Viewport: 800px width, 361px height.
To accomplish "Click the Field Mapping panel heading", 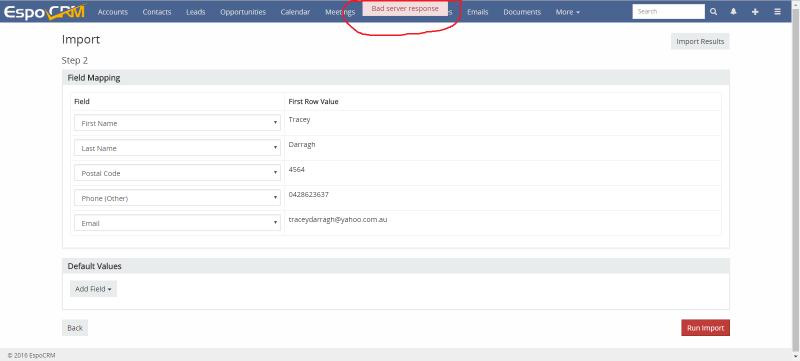I will [x=94, y=78].
